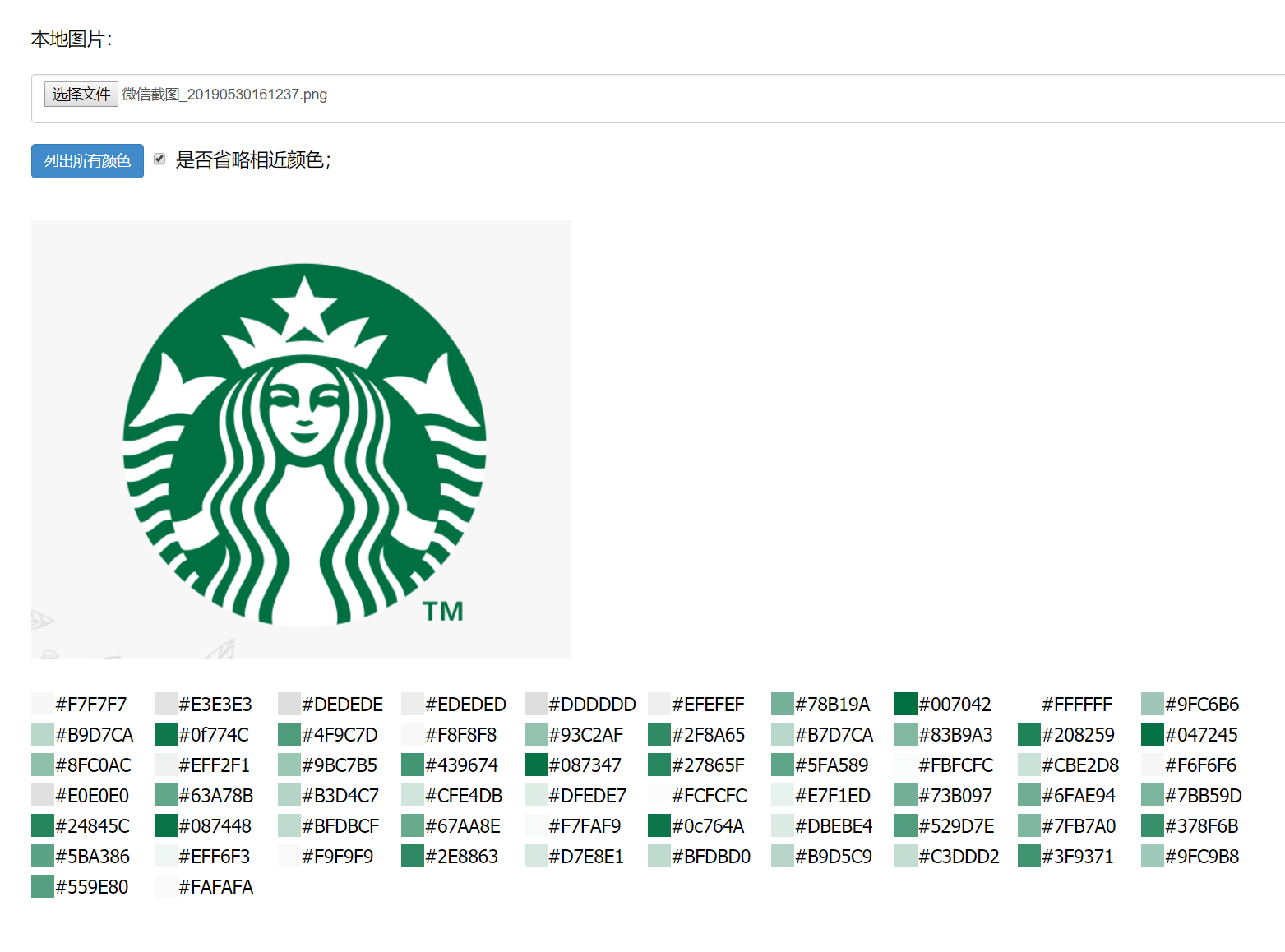Click the #EFEFEF color code label
This screenshot has height=952, width=1285.
coord(708,705)
